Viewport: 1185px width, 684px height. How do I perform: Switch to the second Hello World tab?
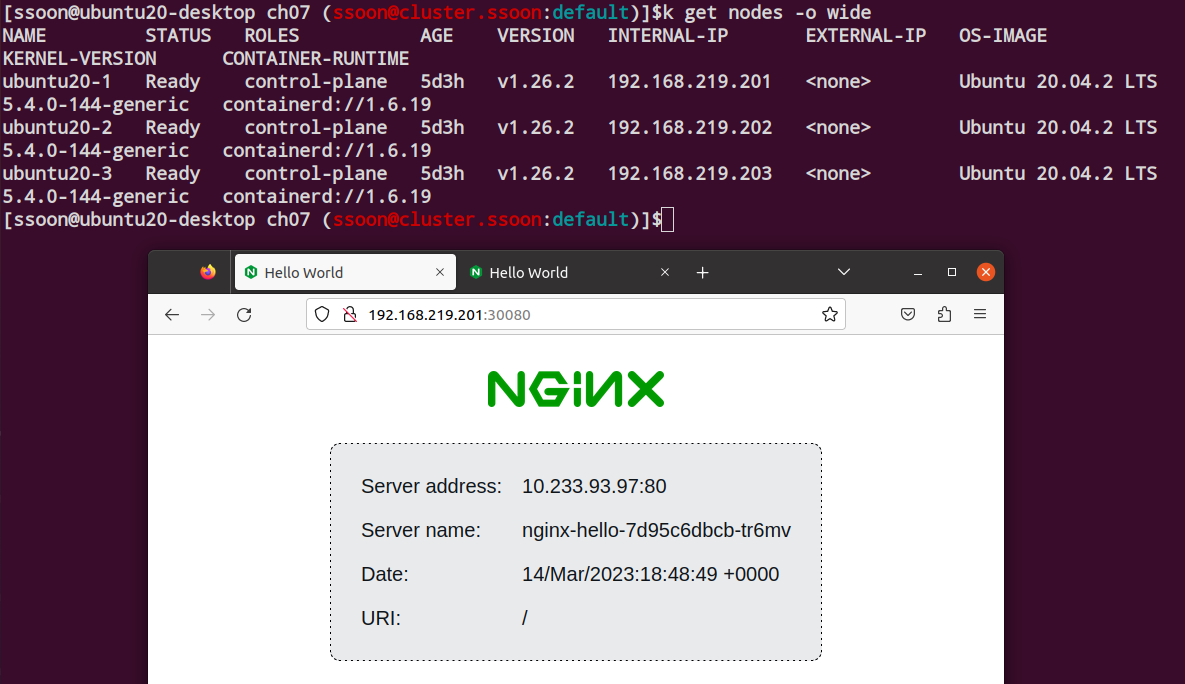(x=569, y=272)
